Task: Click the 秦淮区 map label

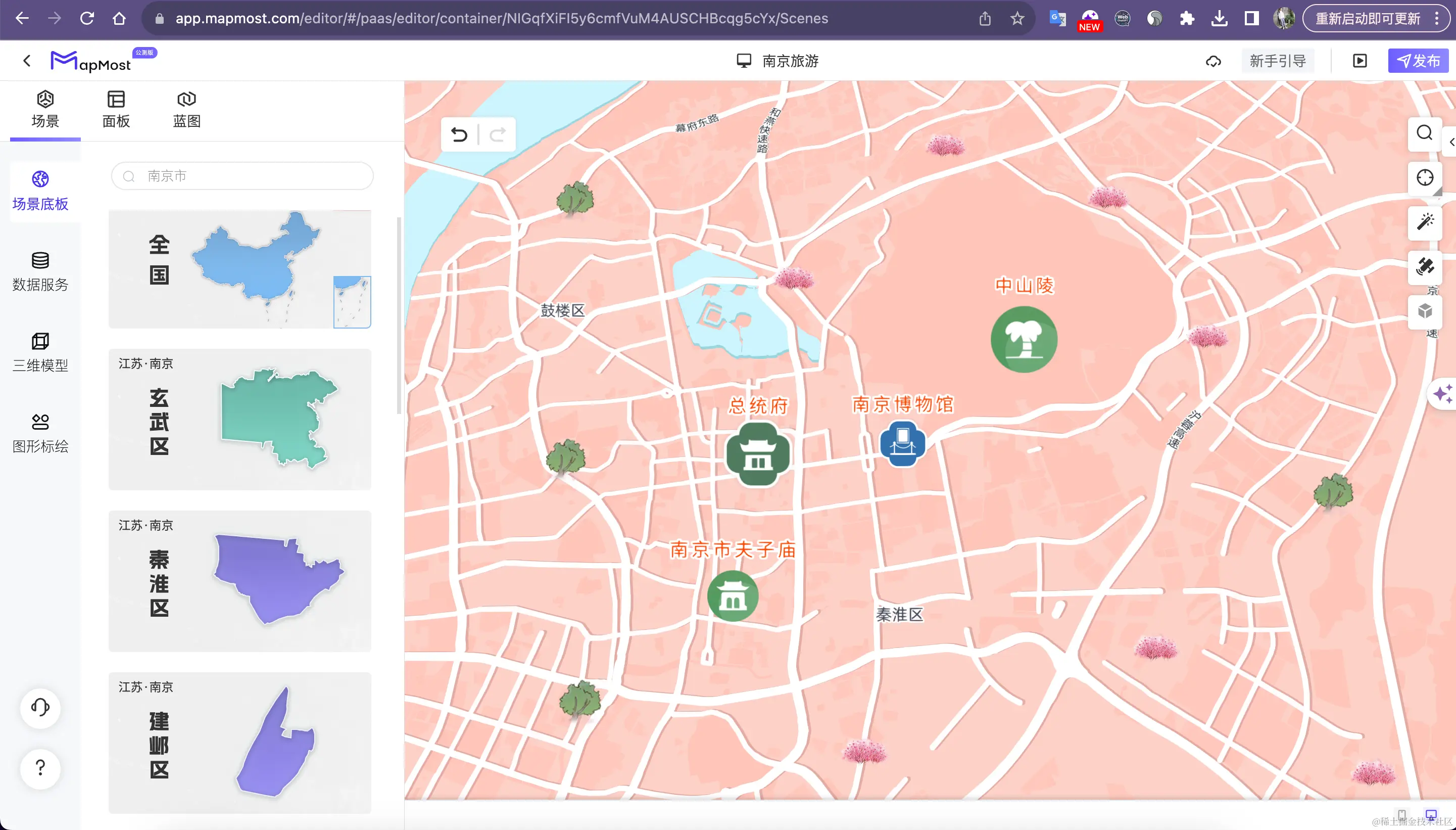Action: [x=899, y=615]
